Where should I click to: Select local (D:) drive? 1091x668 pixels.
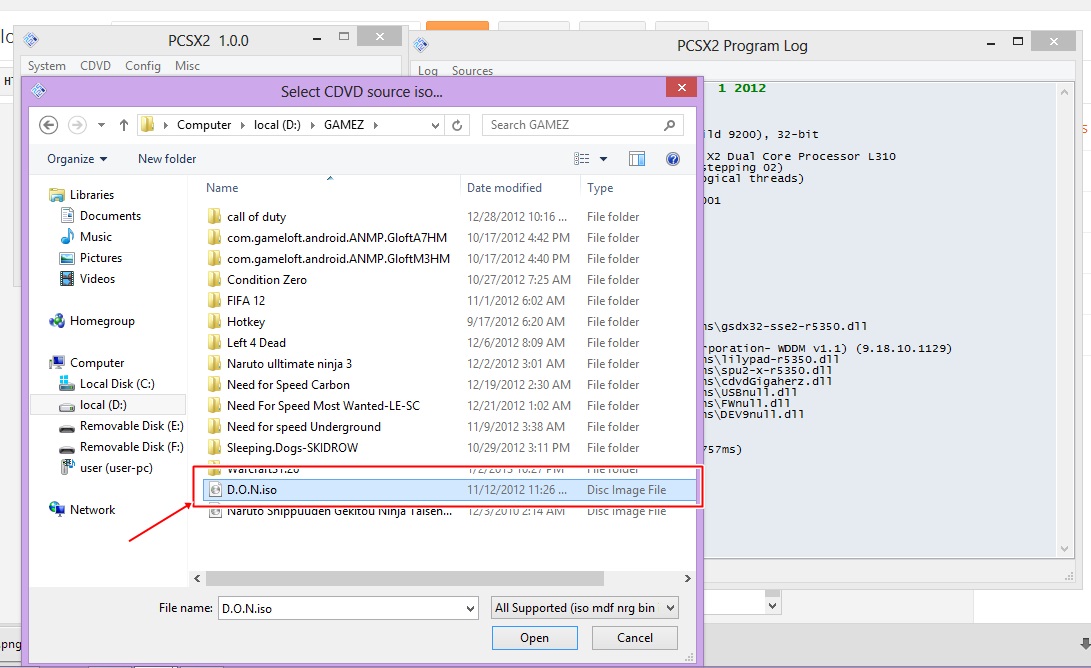click(108, 405)
